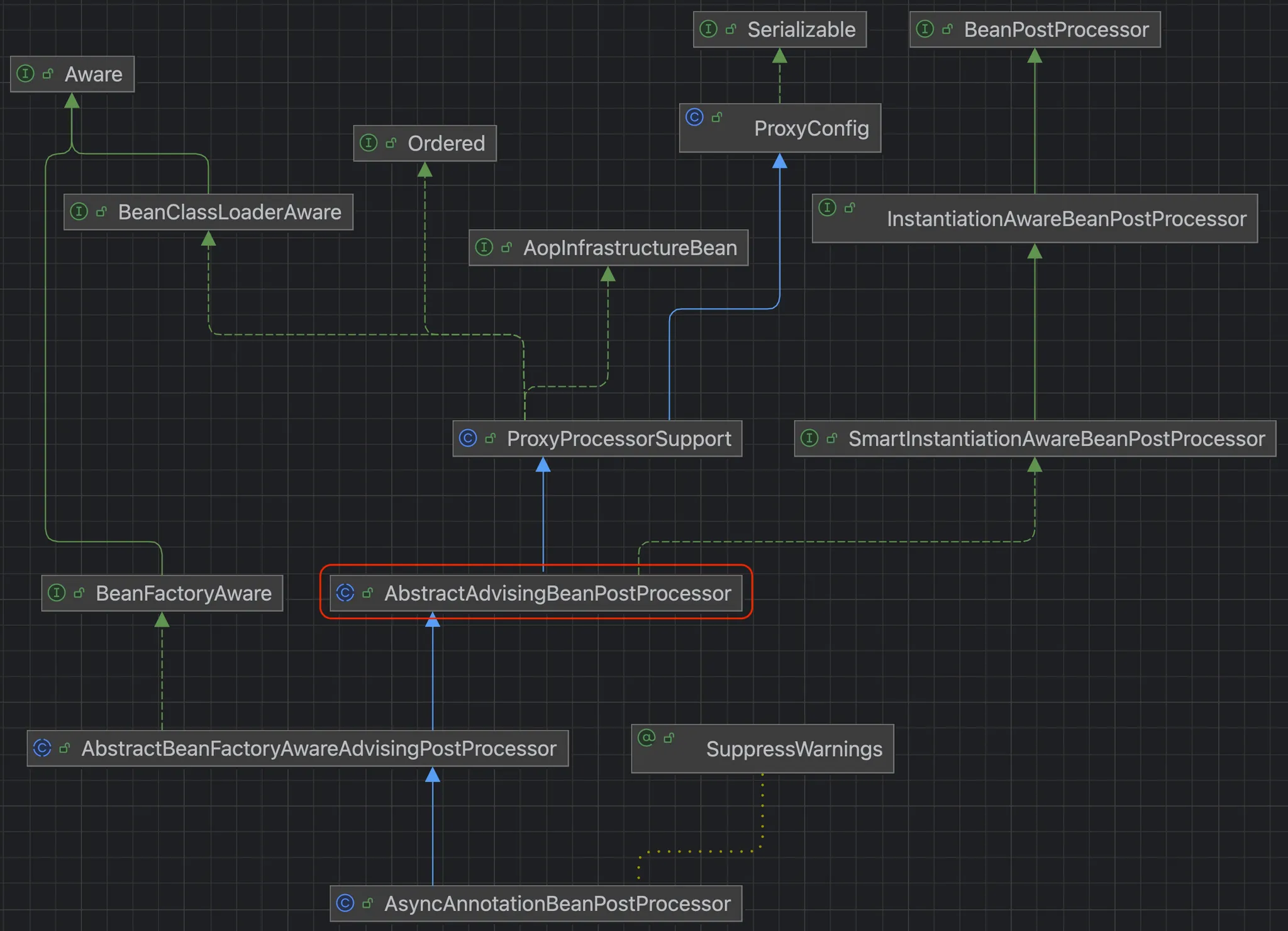1288x931 pixels.
Task: Click abstract class icon on AbstractBeanFactoryAwareAdvisingPostProcessor
Action: [42, 748]
